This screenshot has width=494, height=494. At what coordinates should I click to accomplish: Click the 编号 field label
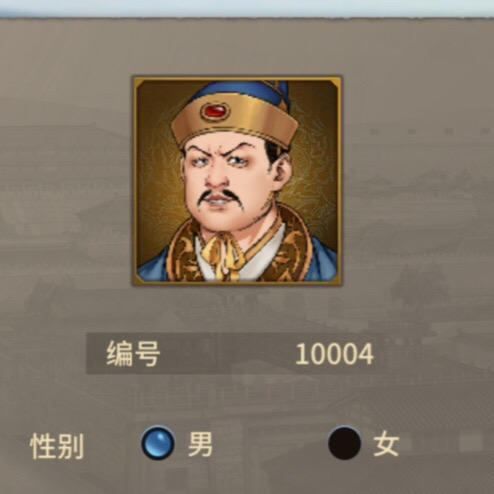click(x=133, y=354)
